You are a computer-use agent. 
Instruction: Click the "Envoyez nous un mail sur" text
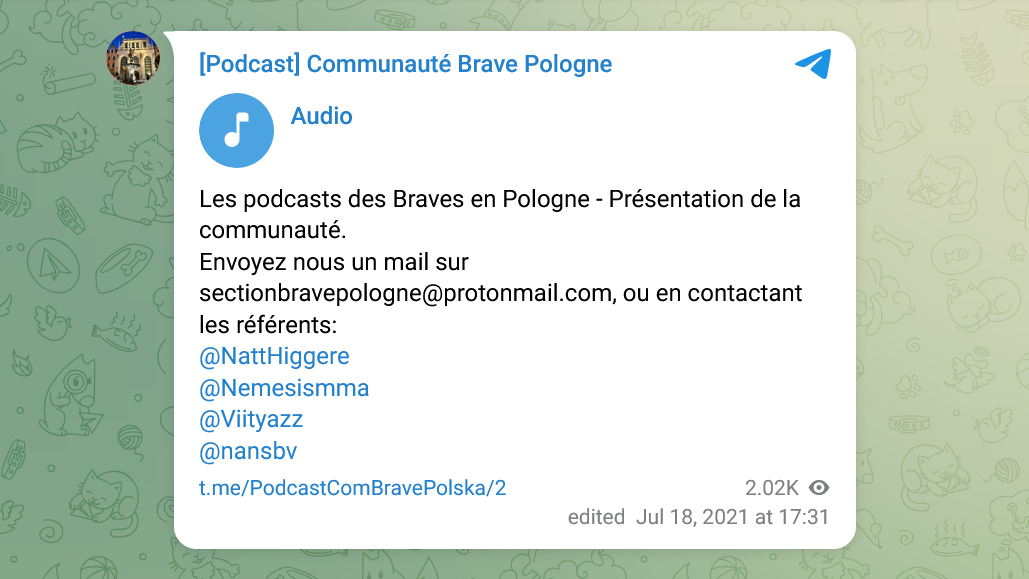point(334,262)
